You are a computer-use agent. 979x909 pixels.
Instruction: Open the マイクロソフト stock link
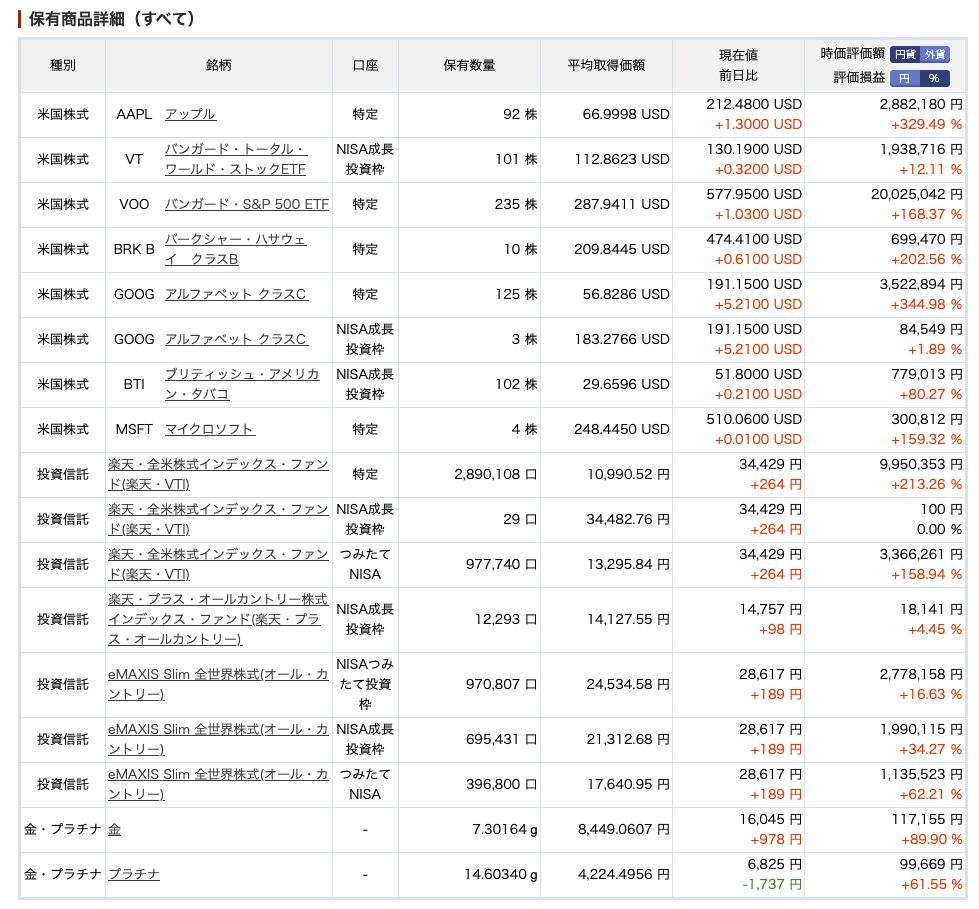click(x=209, y=429)
